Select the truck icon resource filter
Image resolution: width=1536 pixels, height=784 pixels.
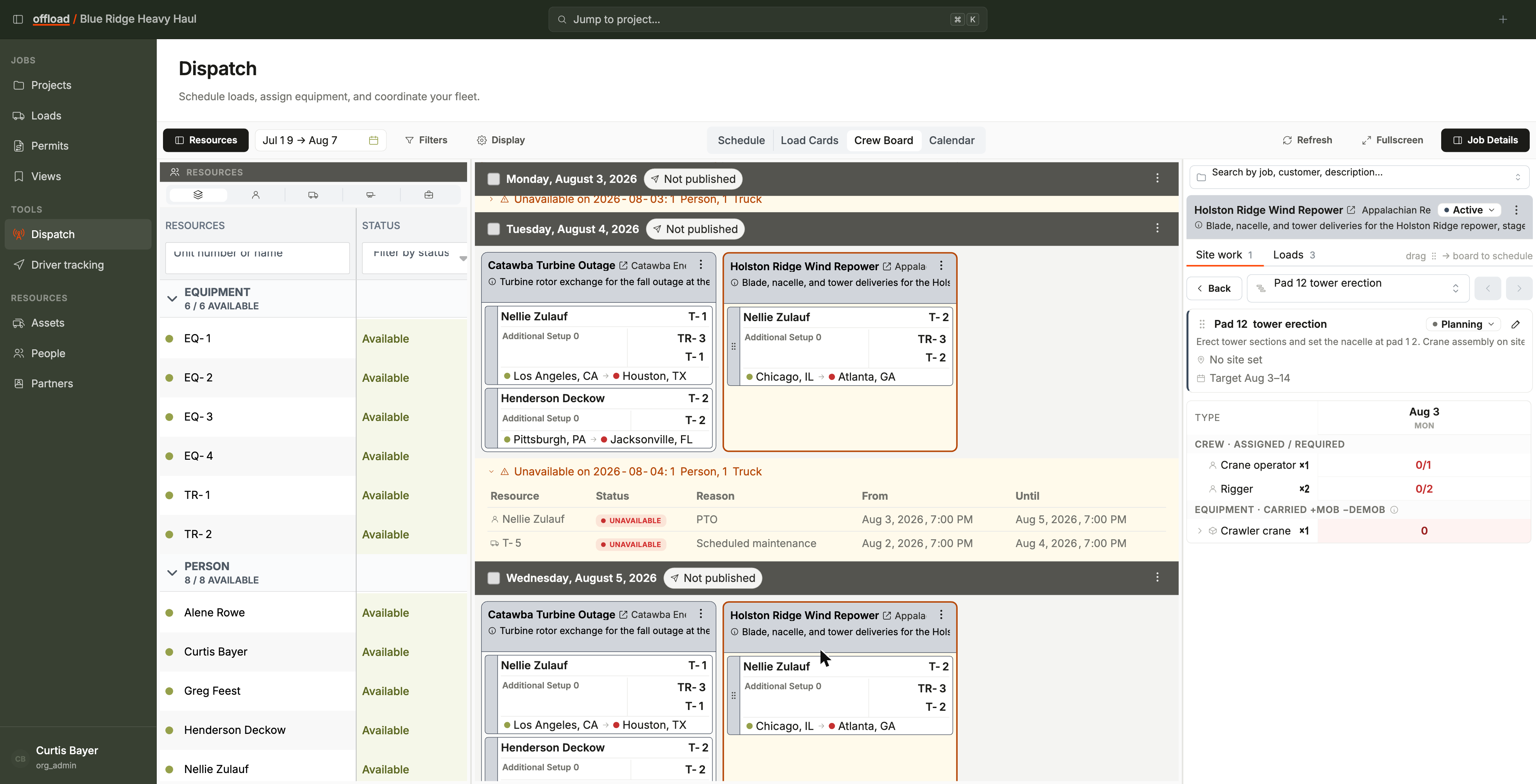pyautogui.click(x=313, y=195)
